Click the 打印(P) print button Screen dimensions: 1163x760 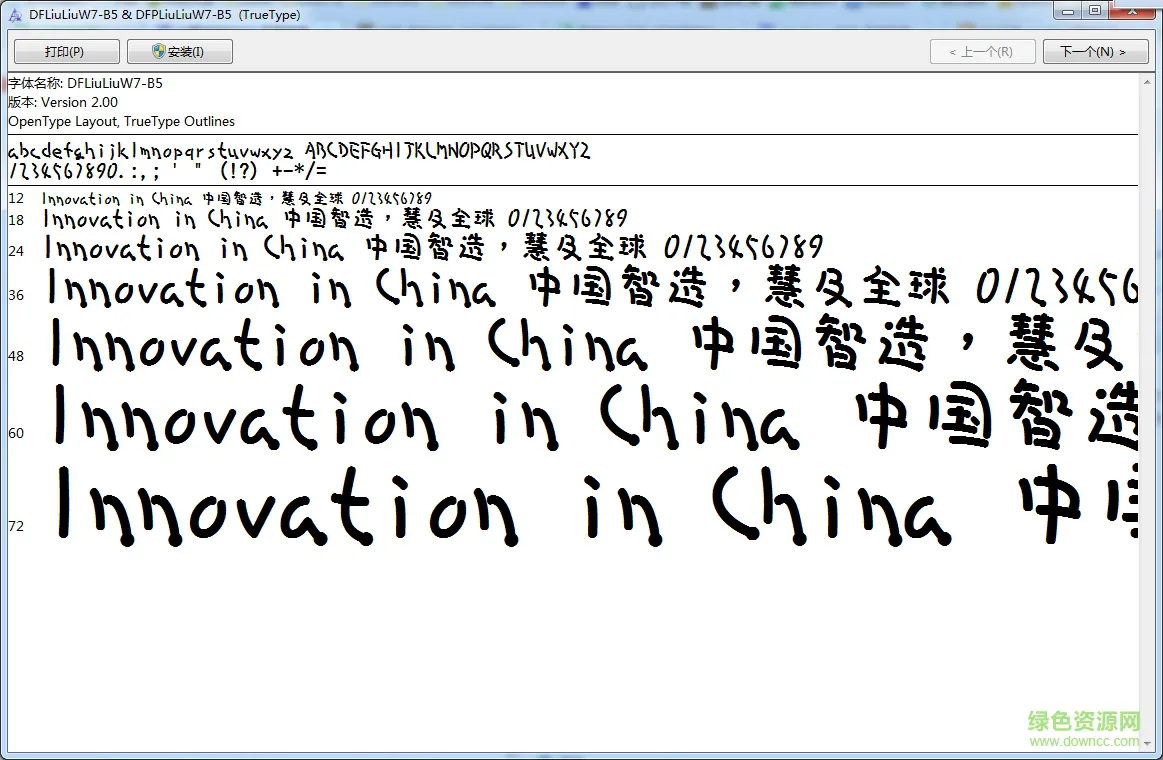[67, 52]
